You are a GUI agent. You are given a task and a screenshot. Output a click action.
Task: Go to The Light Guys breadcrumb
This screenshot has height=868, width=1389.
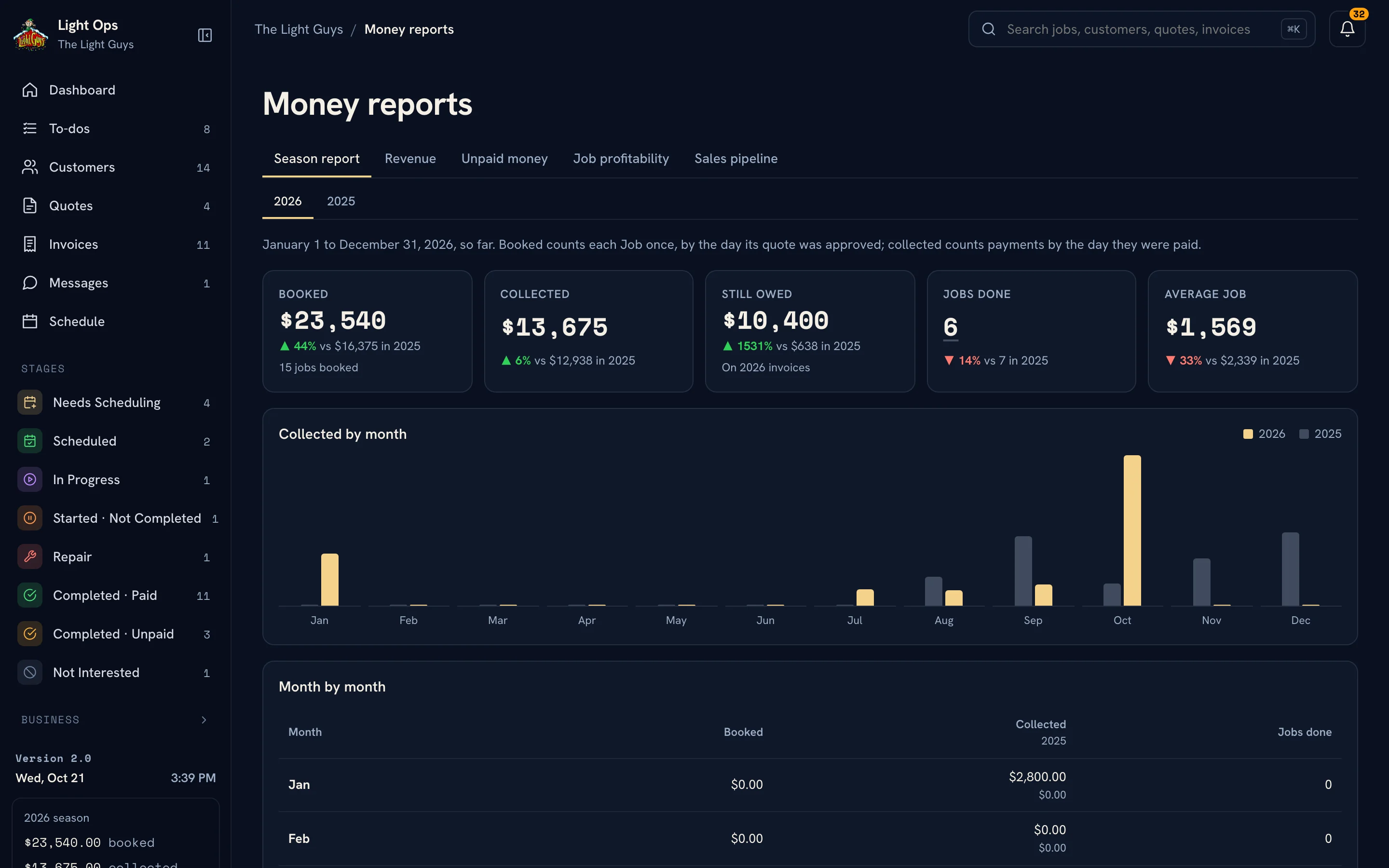coord(299,29)
